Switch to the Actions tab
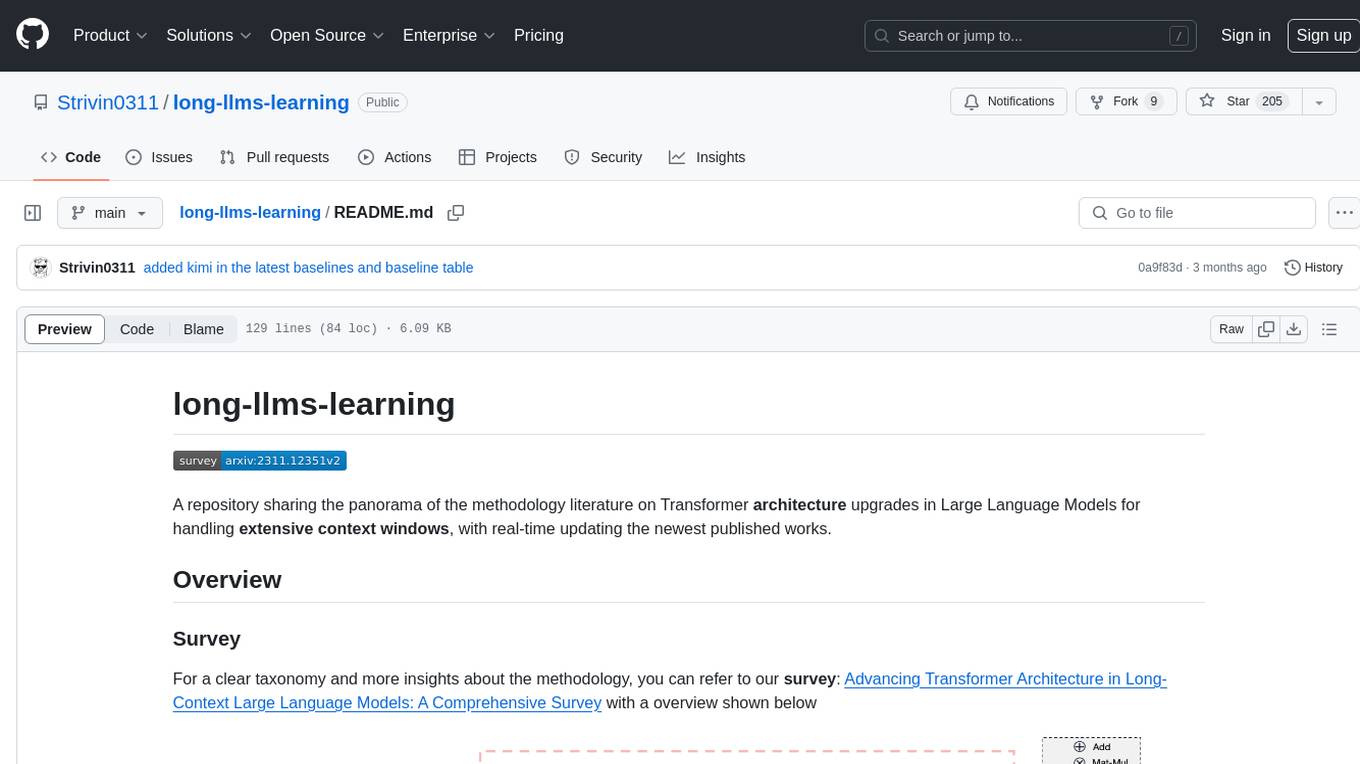The width and height of the screenshot is (1360, 764). tap(394, 157)
